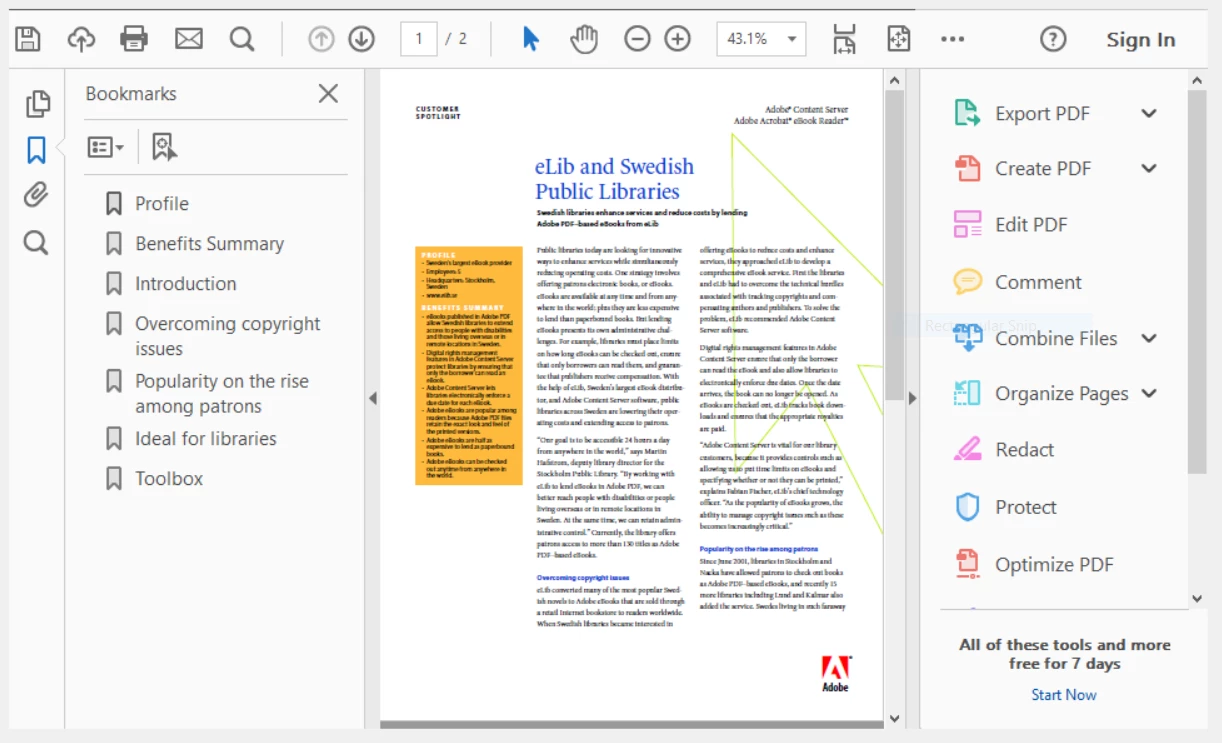Open the Attachments paperclip panel
1222x743 pixels.
pos(37,194)
